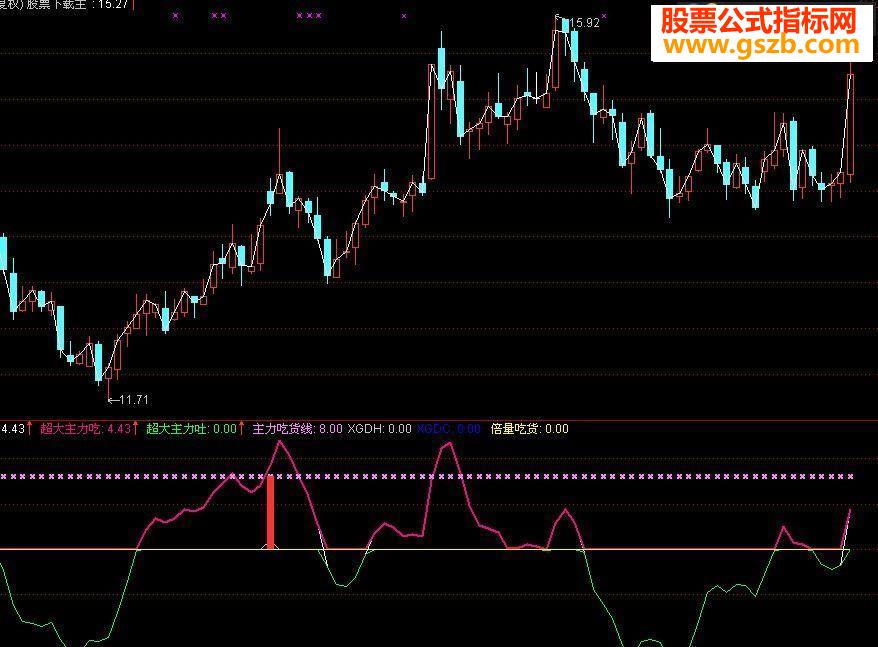The width and height of the screenshot is (878, 647).
Task: Click the red signal bar in indicator panel
Action: (270, 512)
